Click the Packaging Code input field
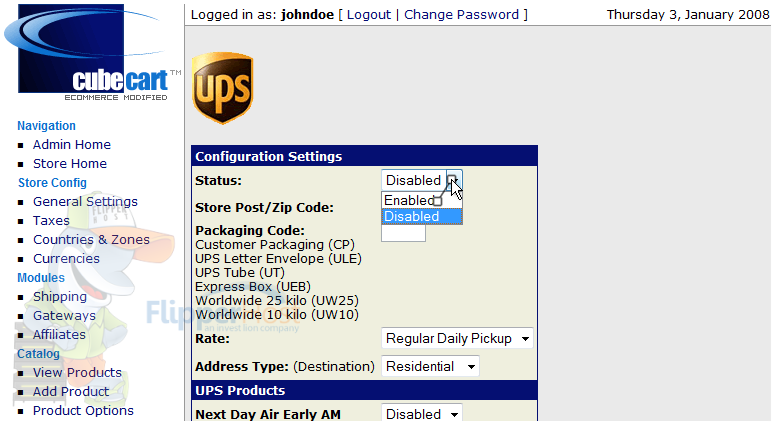776x422 pixels. 403,233
